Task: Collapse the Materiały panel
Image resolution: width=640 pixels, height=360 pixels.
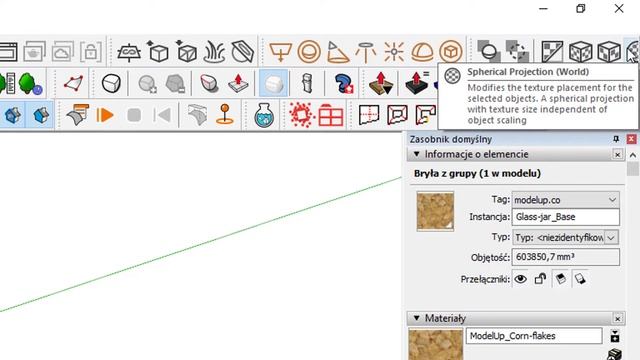Action: [x=416, y=318]
